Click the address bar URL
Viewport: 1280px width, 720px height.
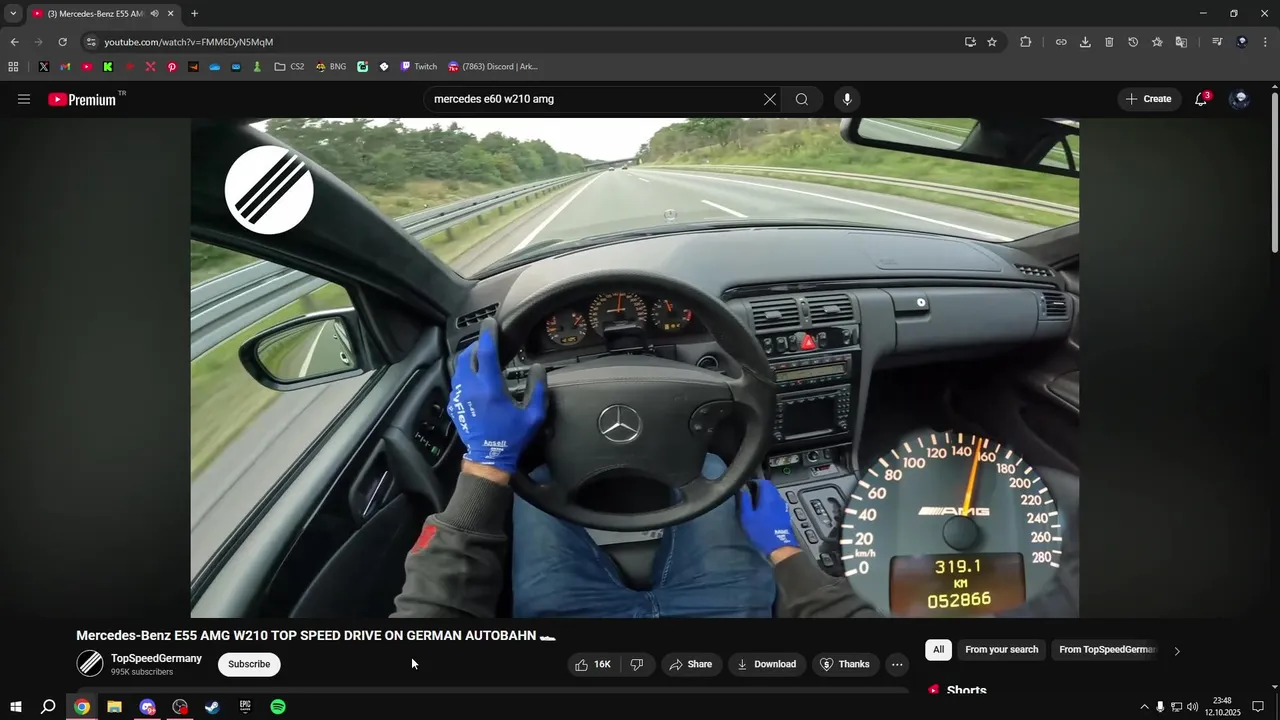(188, 42)
